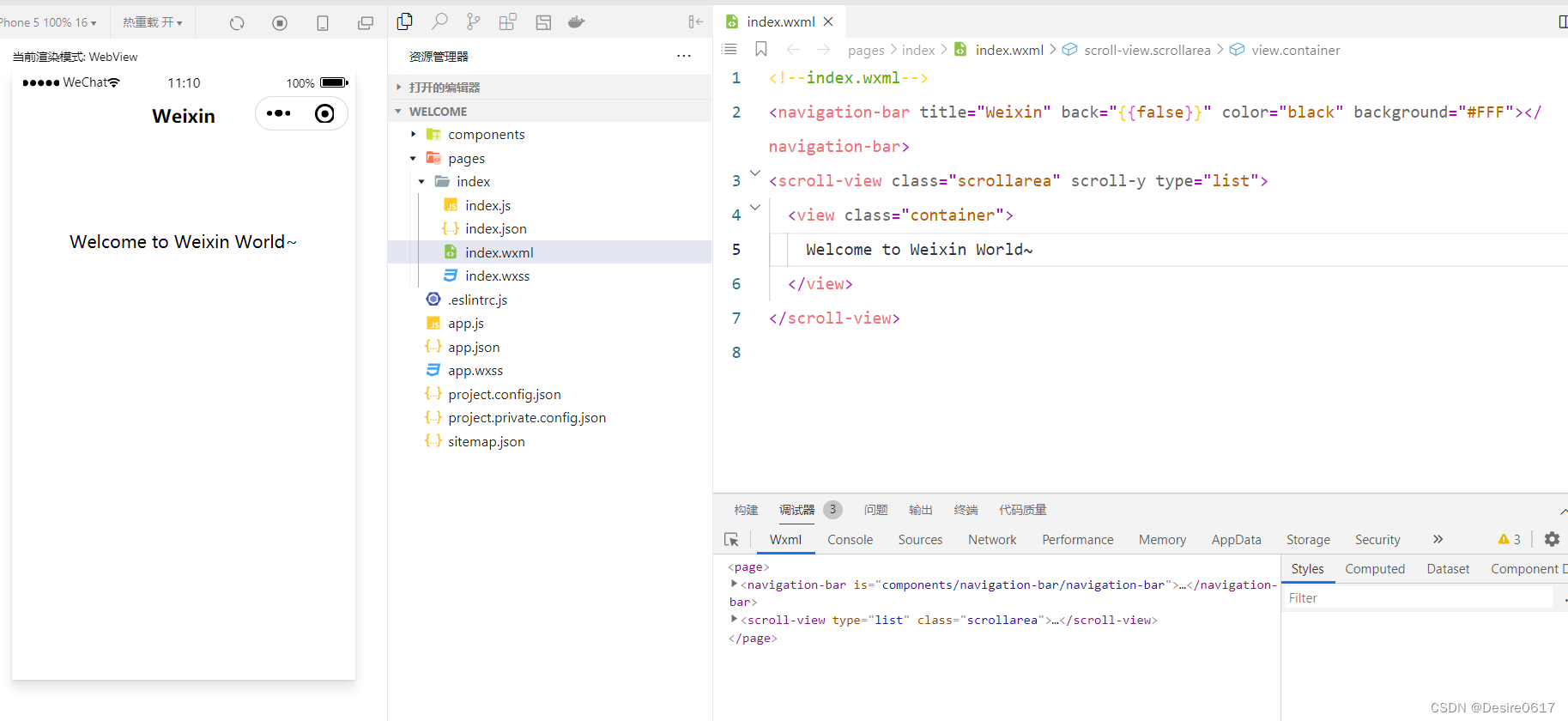Expand scroll-view node in Wxml panel
This screenshot has width=1568, height=721.
coord(734,619)
